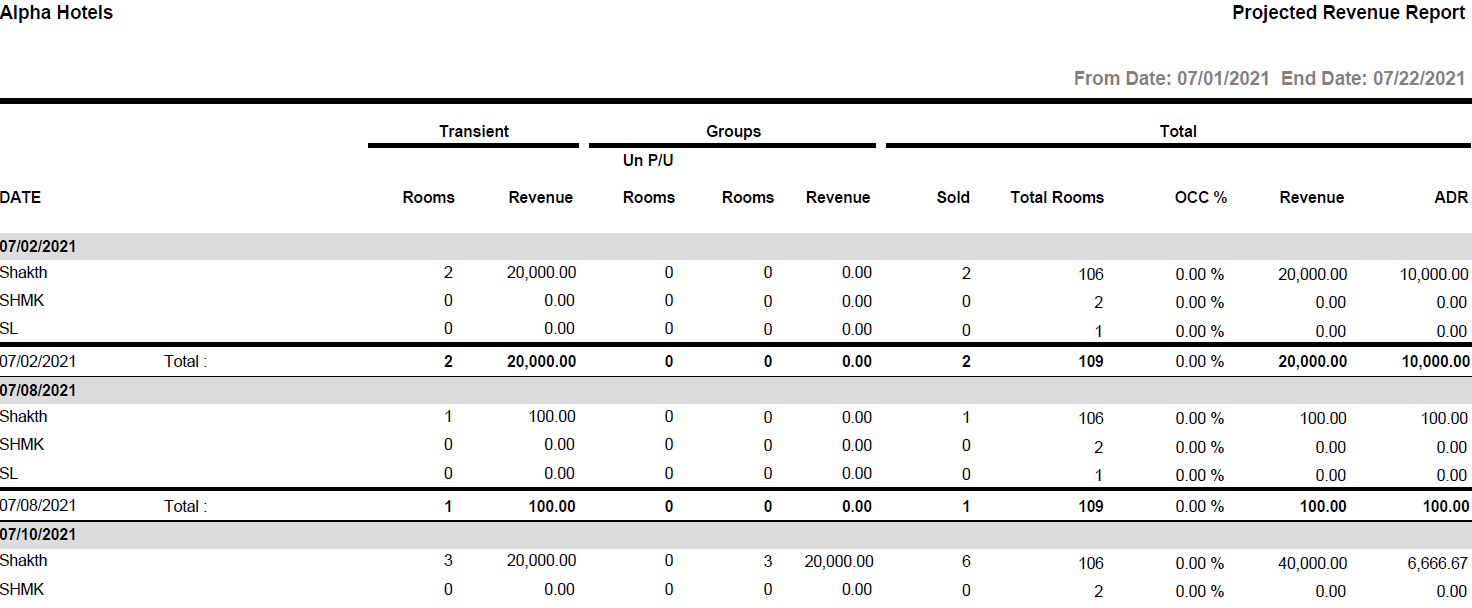Click the OCC % column header

pyautogui.click(x=1200, y=197)
